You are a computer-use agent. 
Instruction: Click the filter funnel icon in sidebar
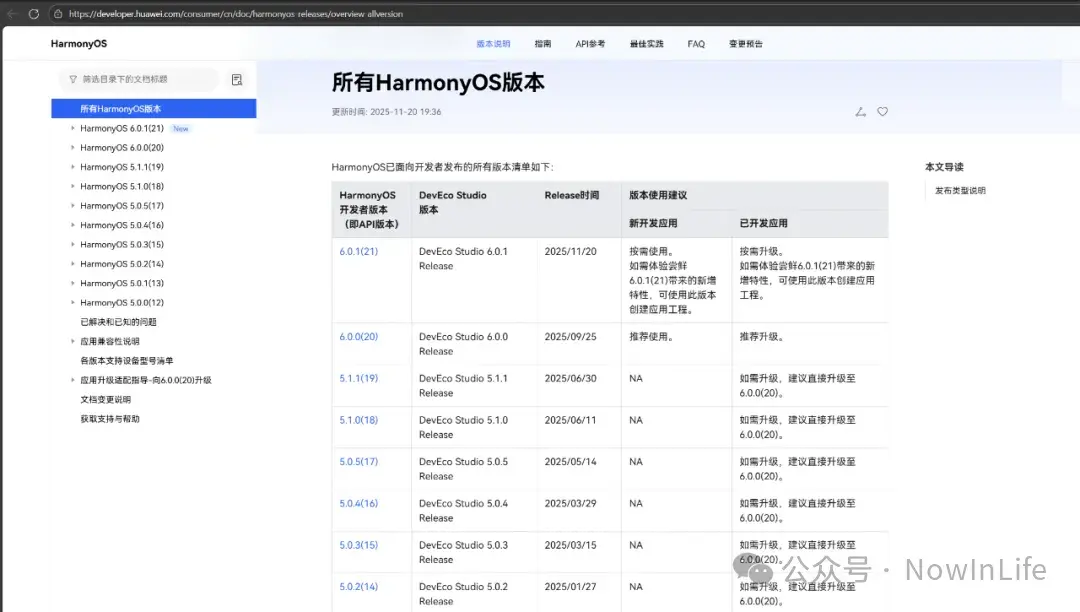pos(73,79)
